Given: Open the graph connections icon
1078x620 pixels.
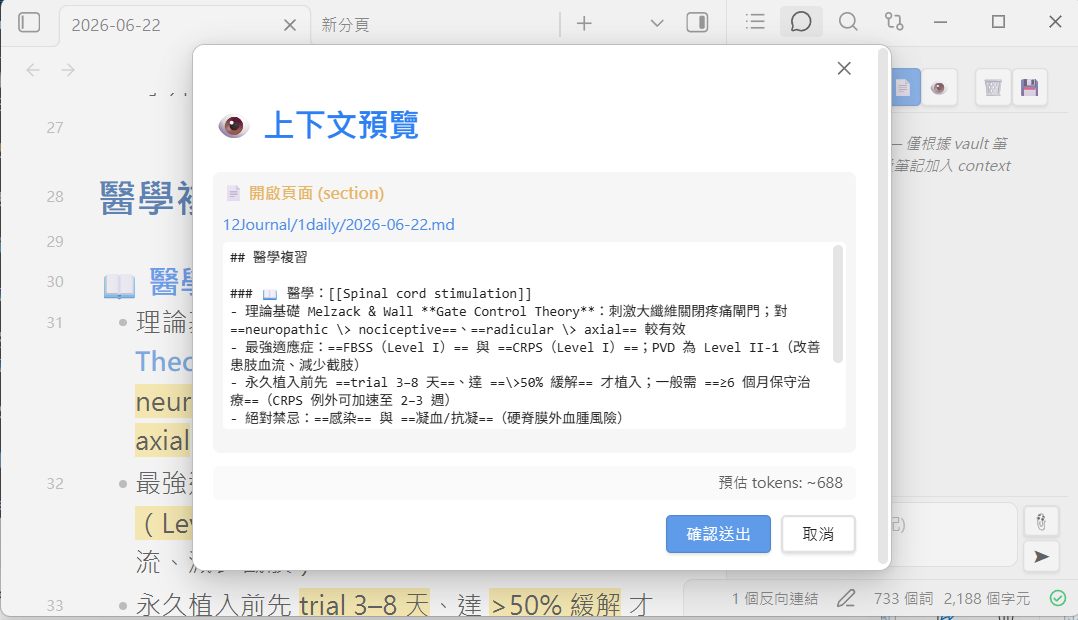Looking at the screenshot, I should (x=894, y=22).
